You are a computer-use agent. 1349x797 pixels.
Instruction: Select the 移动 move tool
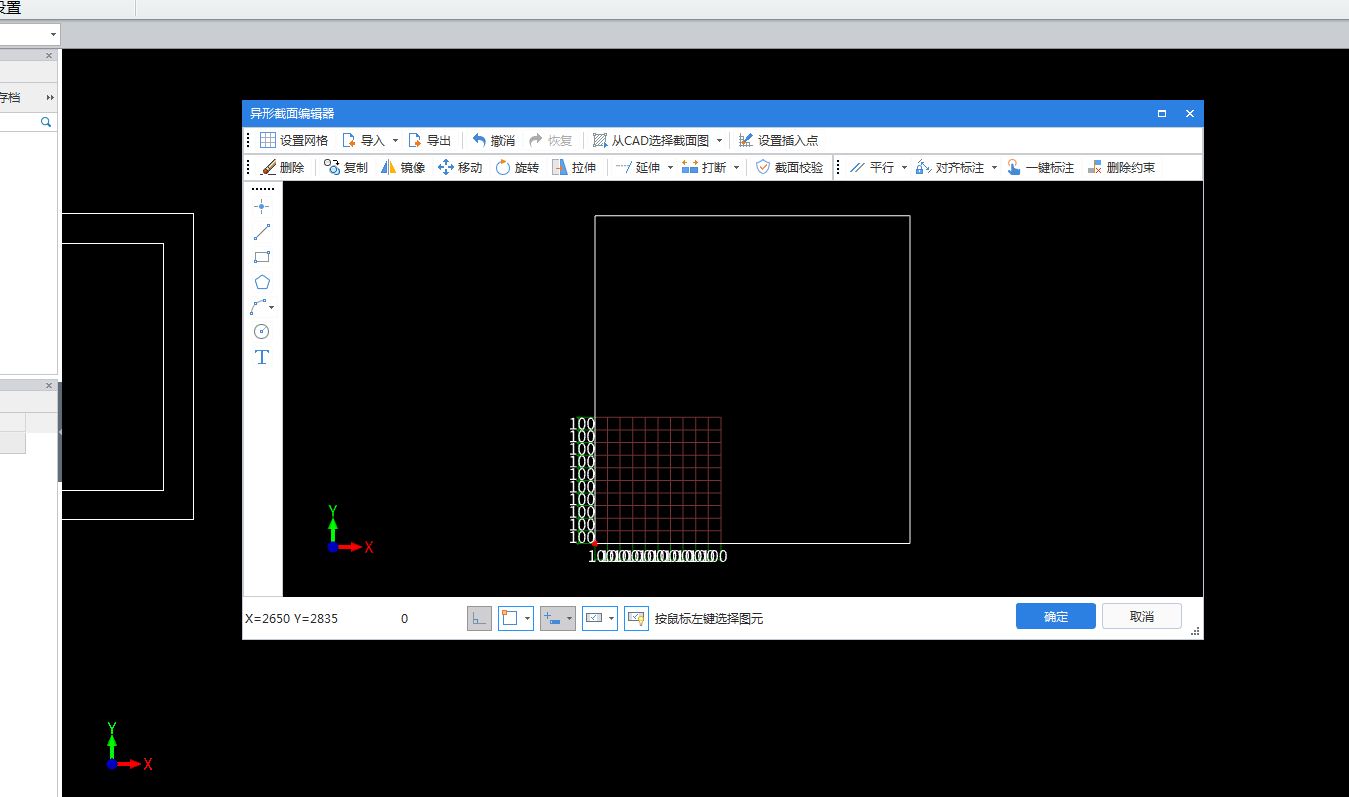(460, 167)
